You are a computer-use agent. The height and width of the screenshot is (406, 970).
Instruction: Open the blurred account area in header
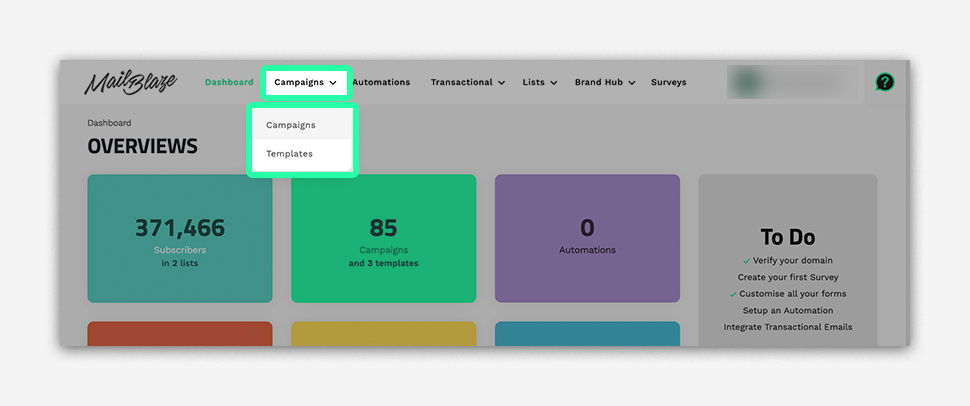(793, 82)
